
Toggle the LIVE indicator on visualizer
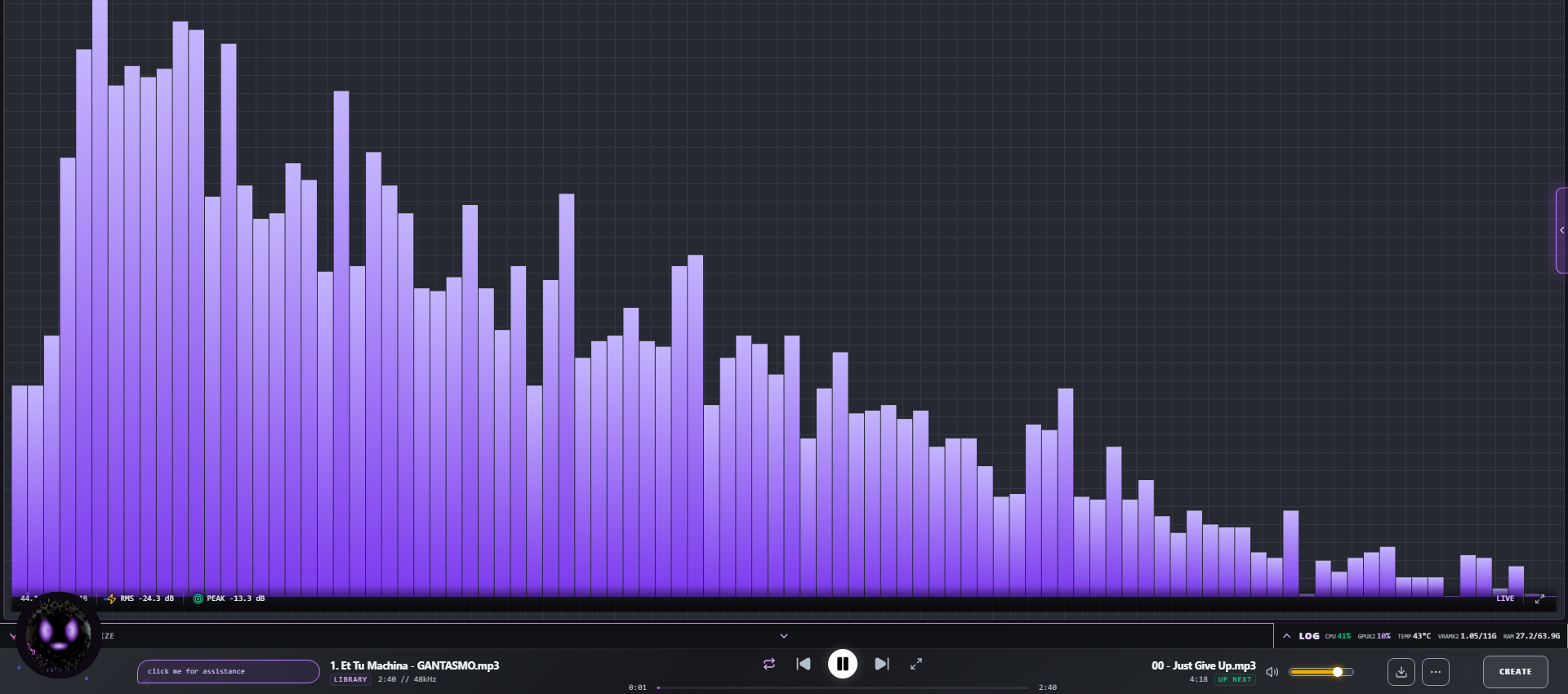click(x=1505, y=598)
